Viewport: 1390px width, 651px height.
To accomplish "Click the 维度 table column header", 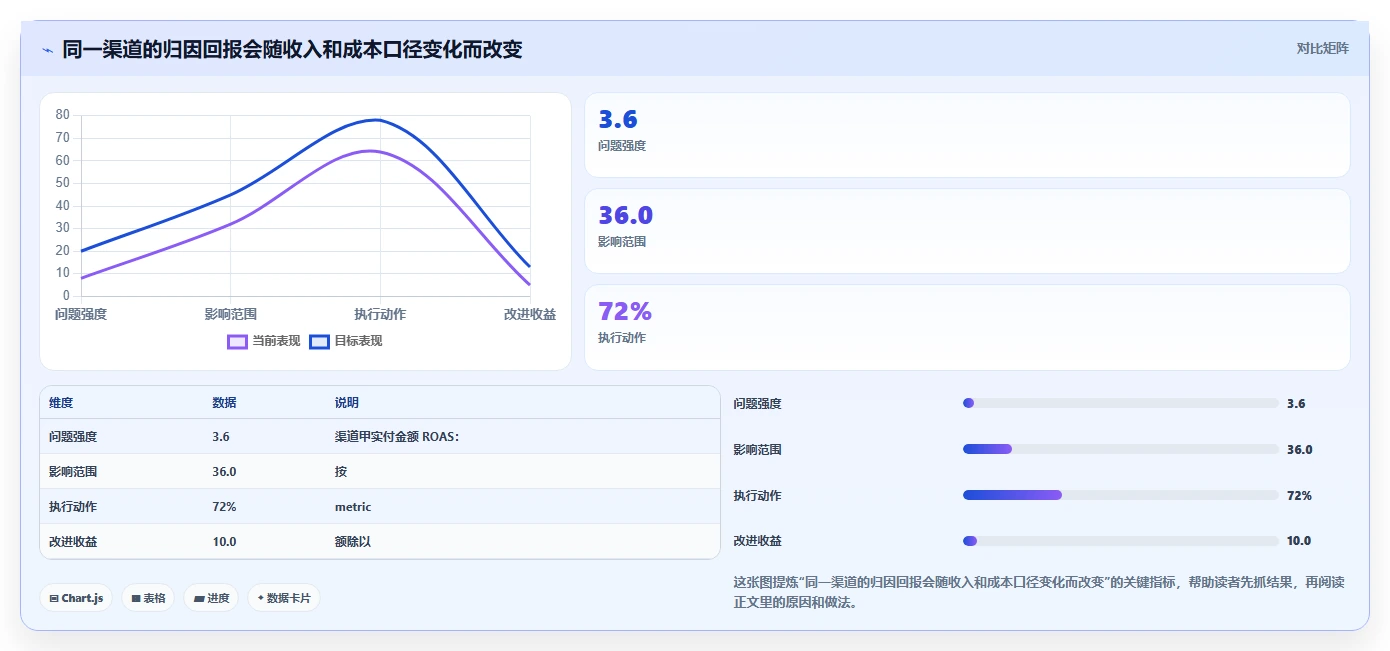I will [x=61, y=403].
